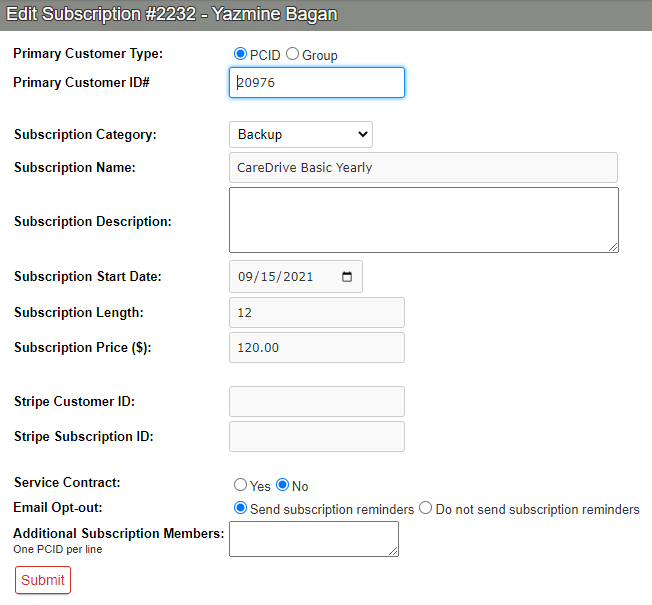Choose Do not send subscription reminders

pyautogui.click(x=426, y=508)
